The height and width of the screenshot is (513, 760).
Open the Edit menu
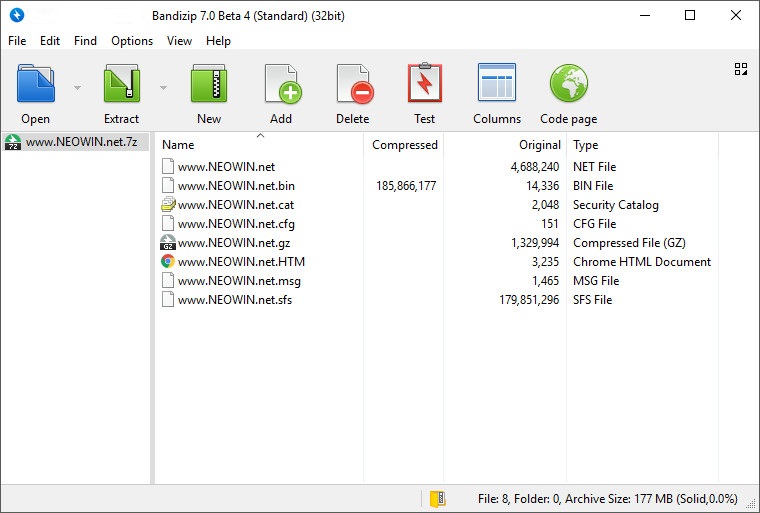tap(50, 41)
